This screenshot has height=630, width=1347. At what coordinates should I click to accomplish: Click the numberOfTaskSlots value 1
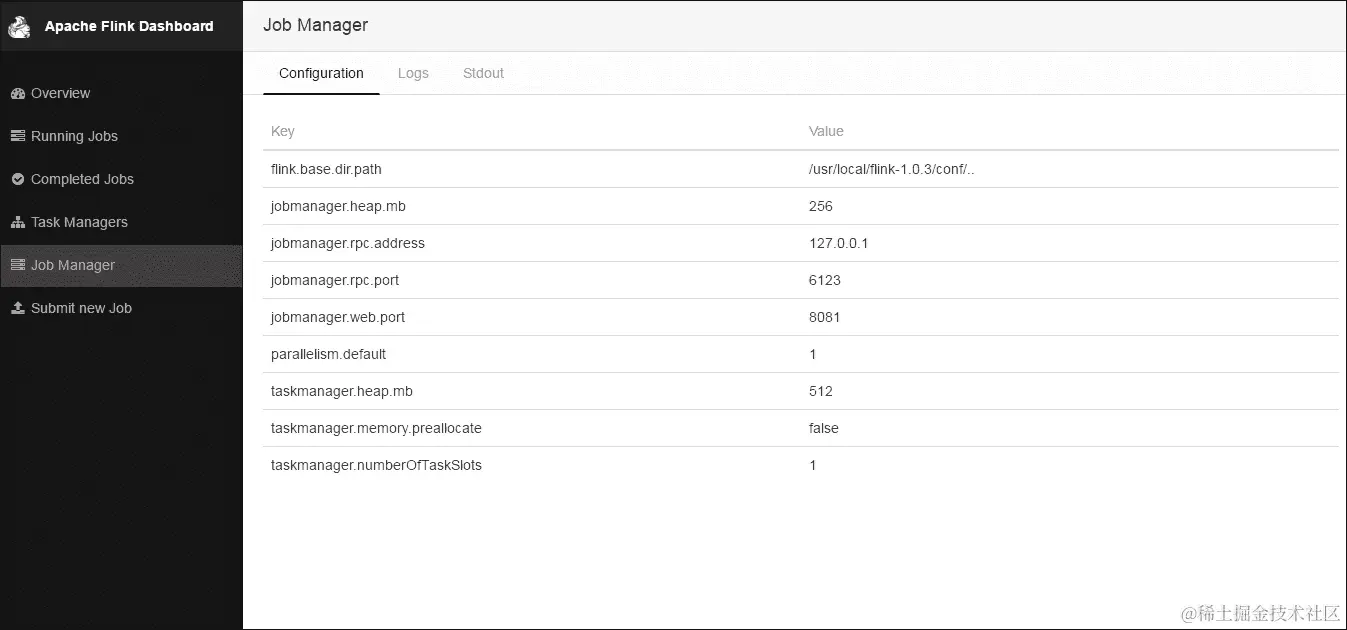coord(813,465)
